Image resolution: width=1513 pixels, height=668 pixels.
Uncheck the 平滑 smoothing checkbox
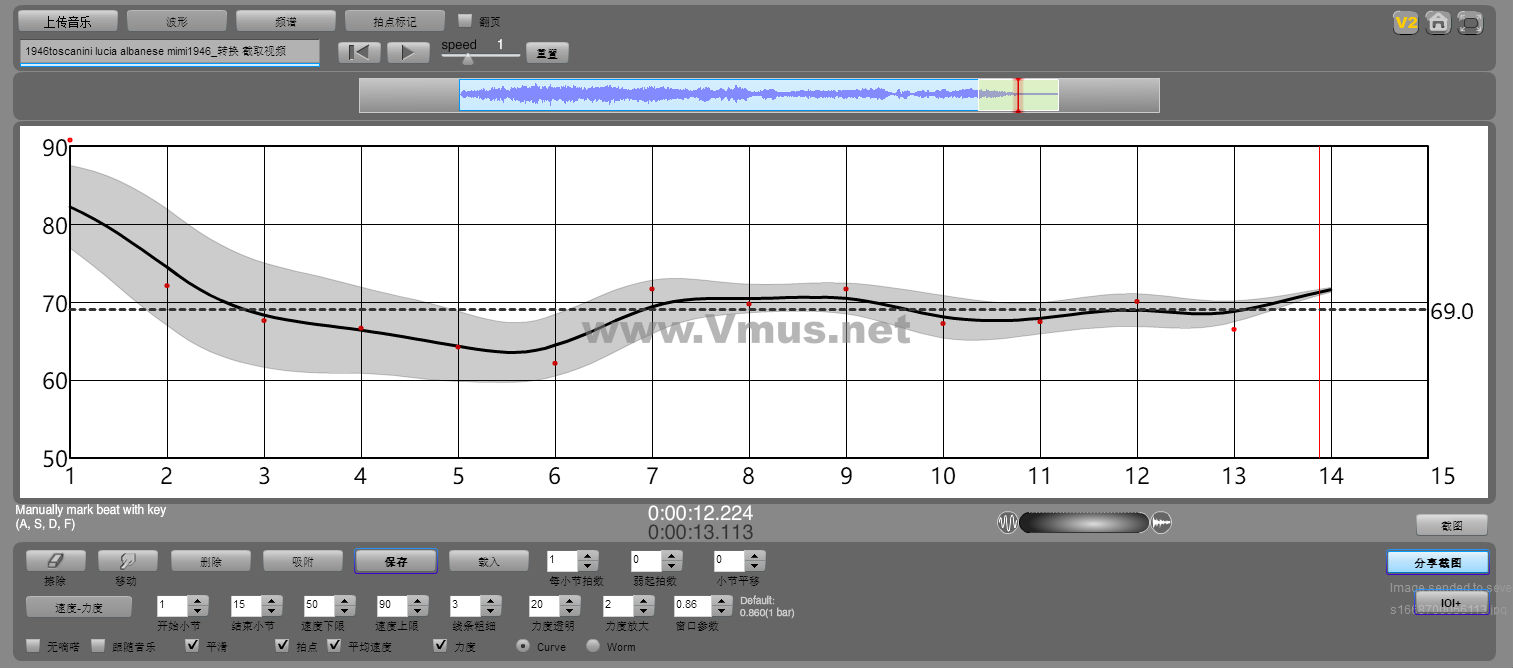[192, 646]
